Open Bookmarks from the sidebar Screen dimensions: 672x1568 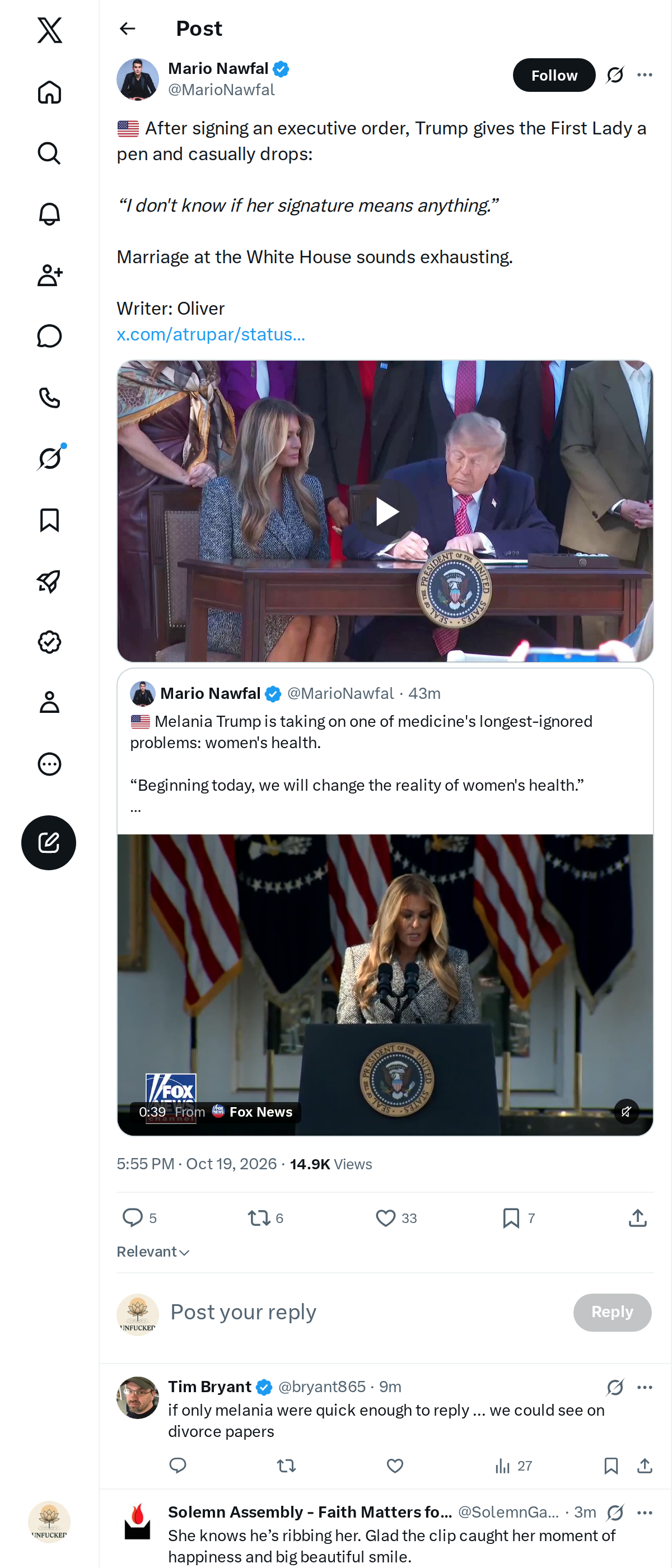coord(49,520)
